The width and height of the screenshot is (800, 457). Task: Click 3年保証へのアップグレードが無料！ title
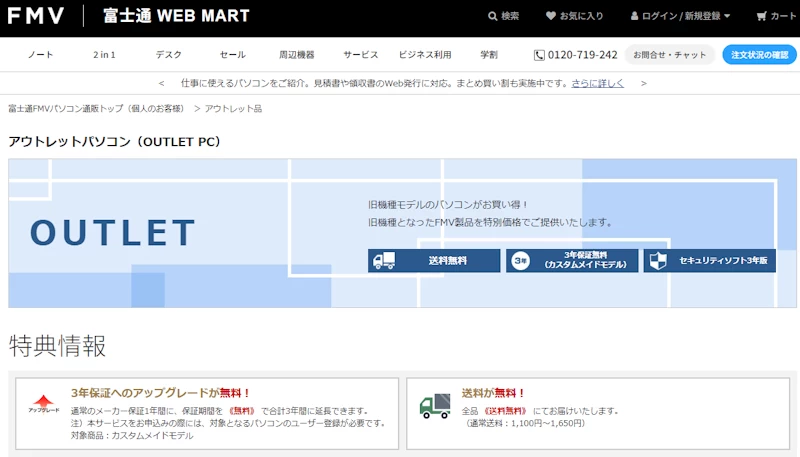click(160, 393)
